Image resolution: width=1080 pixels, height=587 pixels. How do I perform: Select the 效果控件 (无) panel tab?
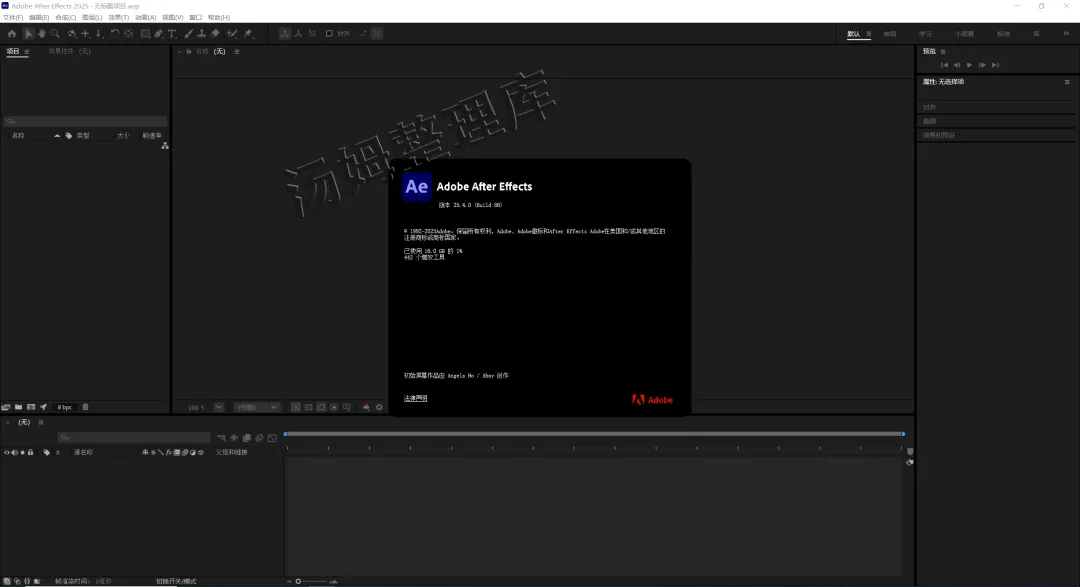click(x=70, y=52)
